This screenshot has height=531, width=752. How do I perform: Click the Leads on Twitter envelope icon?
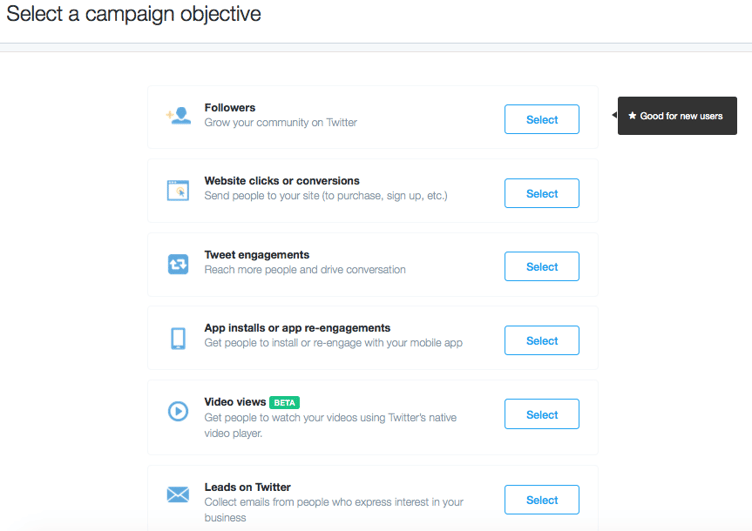click(178, 494)
